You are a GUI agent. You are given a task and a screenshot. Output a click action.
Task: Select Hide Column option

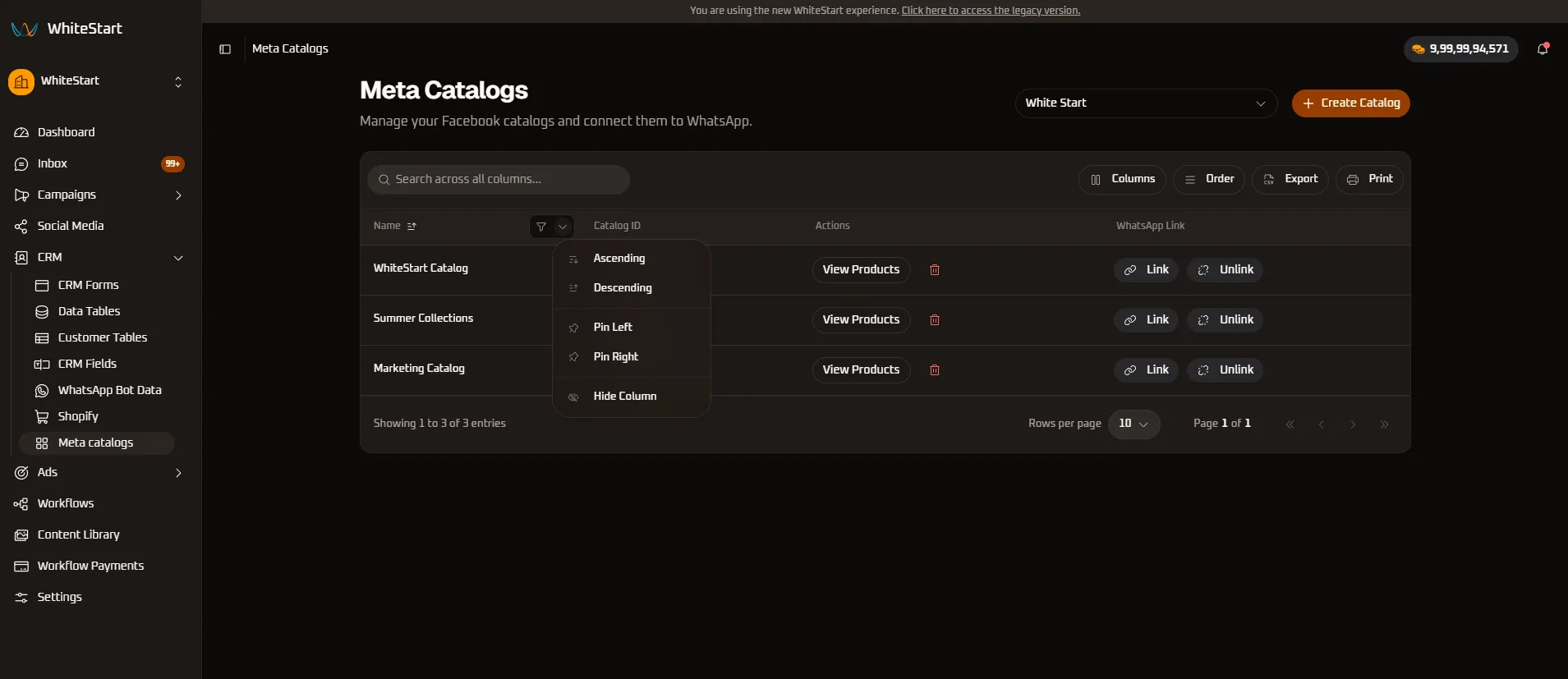tap(631, 397)
